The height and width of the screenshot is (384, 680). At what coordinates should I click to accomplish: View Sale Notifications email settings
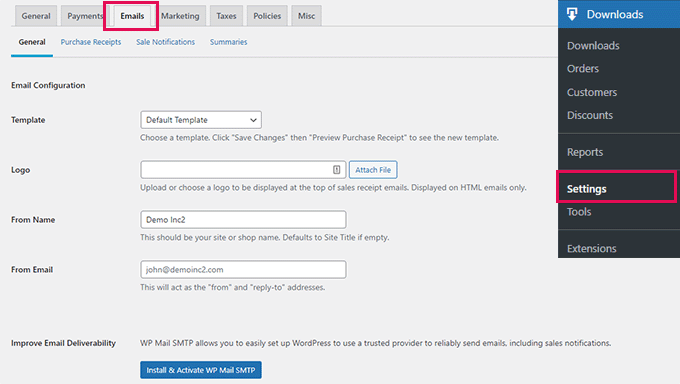click(165, 42)
